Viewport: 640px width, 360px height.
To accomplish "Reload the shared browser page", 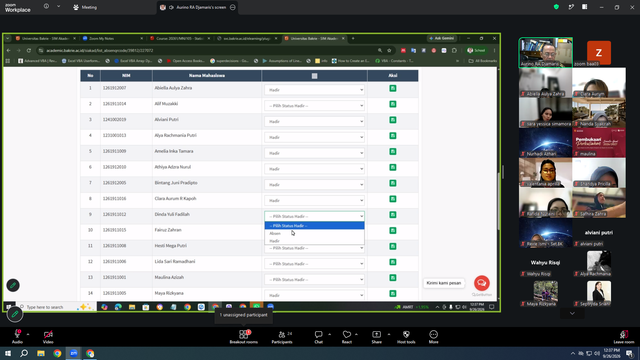I will tap(29, 51).
